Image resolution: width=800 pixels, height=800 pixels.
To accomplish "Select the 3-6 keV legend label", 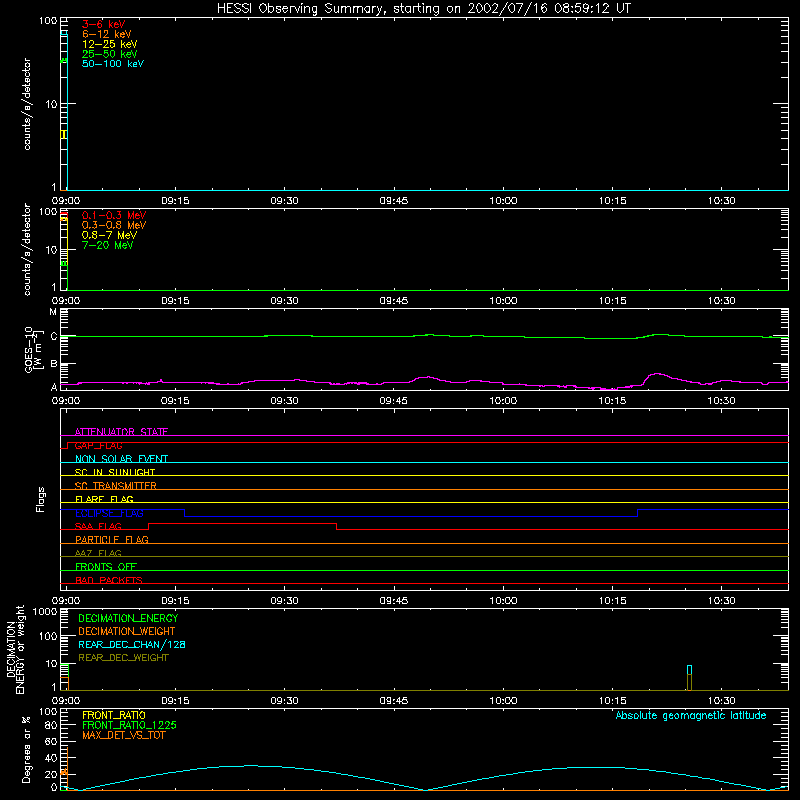I will [104, 24].
